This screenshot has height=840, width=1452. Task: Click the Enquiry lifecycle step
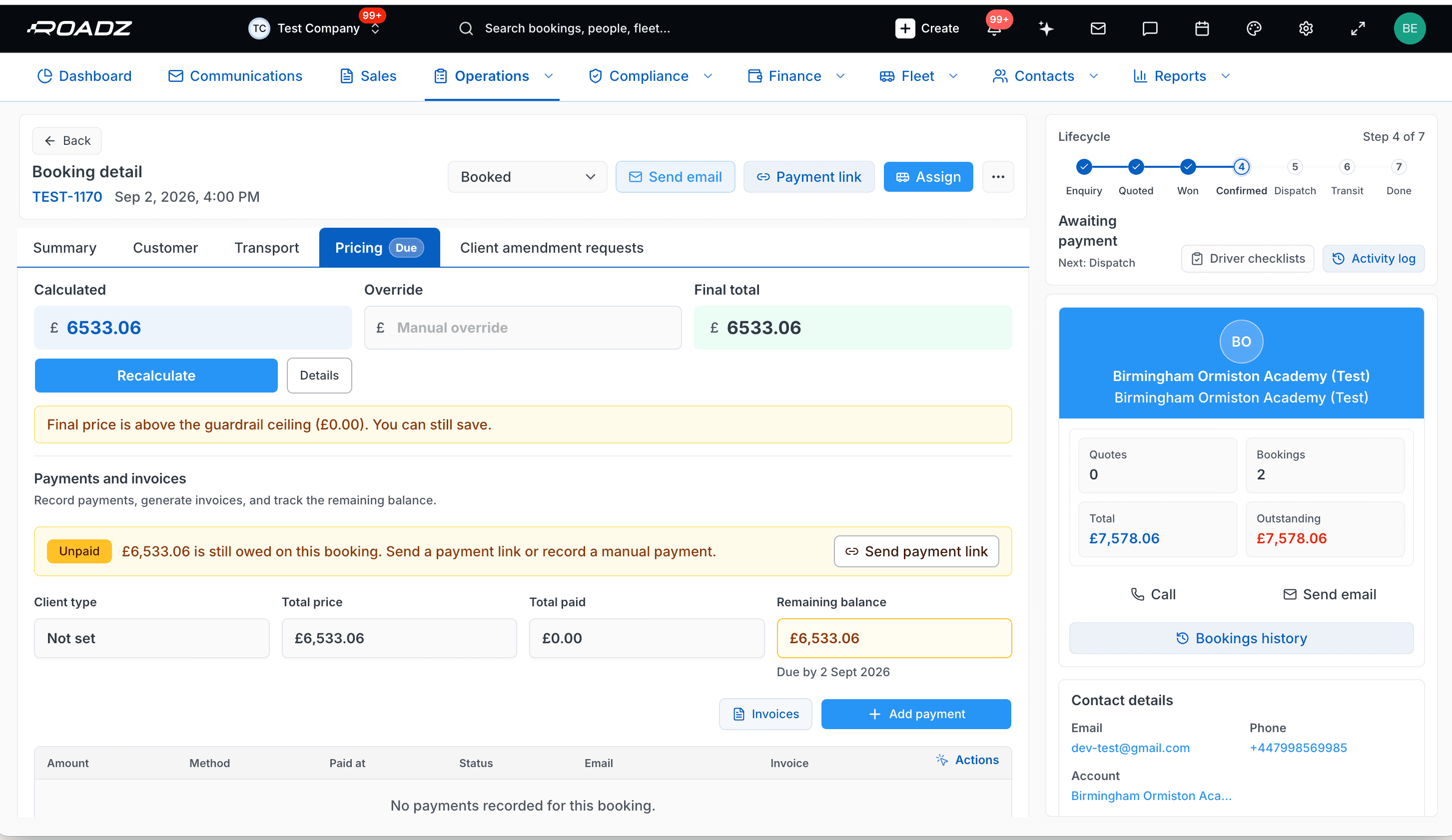coord(1083,167)
